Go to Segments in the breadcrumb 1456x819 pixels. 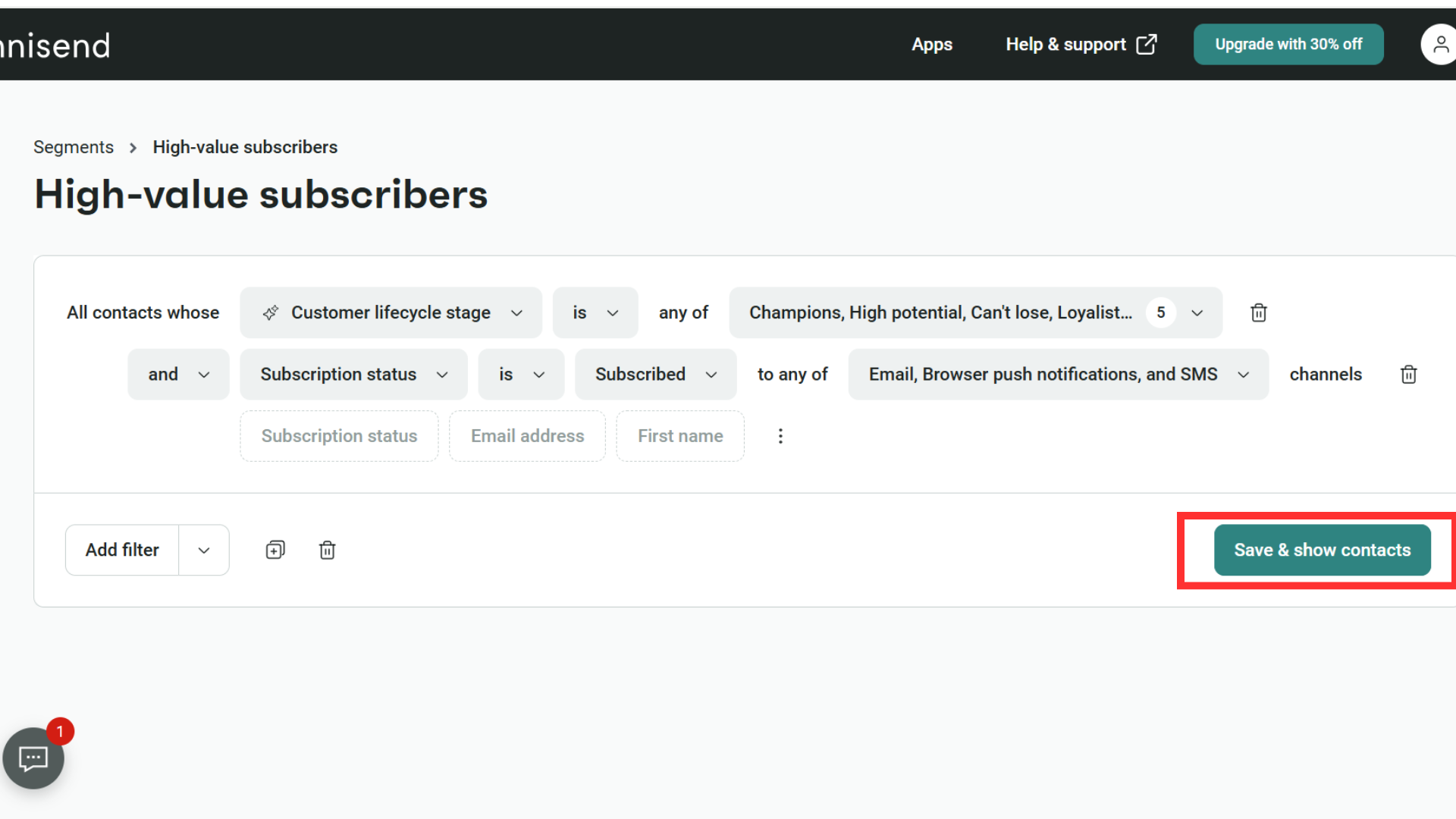(74, 147)
